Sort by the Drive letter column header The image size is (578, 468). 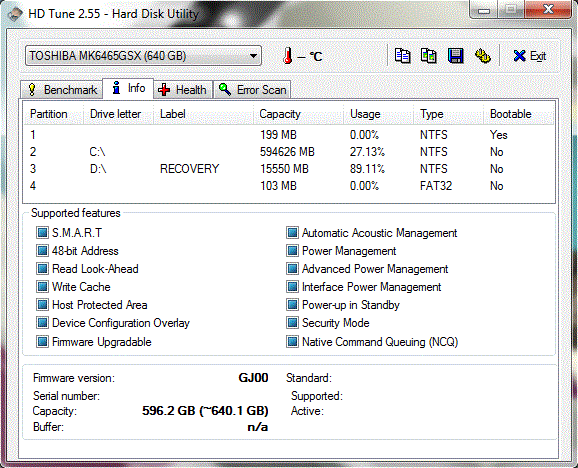(118, 114)
